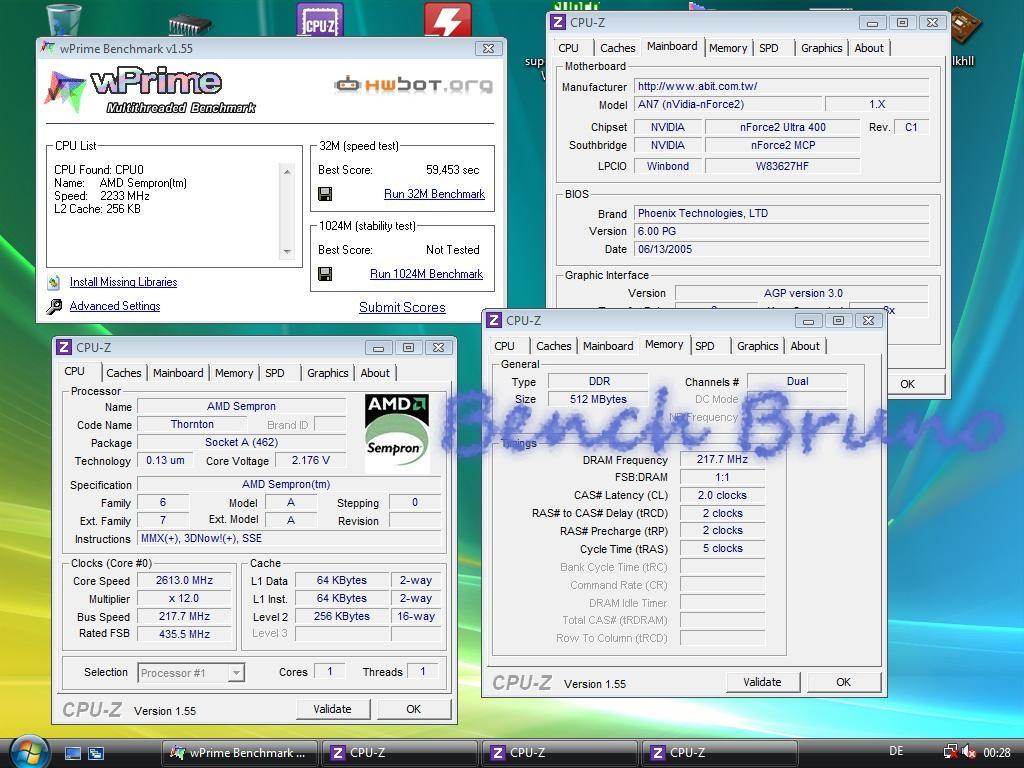Viewport: 1024px width, 768px height.
Task: Click the DRAM Frequency 217.7 MHz value
Action: (x=722, y=459)
